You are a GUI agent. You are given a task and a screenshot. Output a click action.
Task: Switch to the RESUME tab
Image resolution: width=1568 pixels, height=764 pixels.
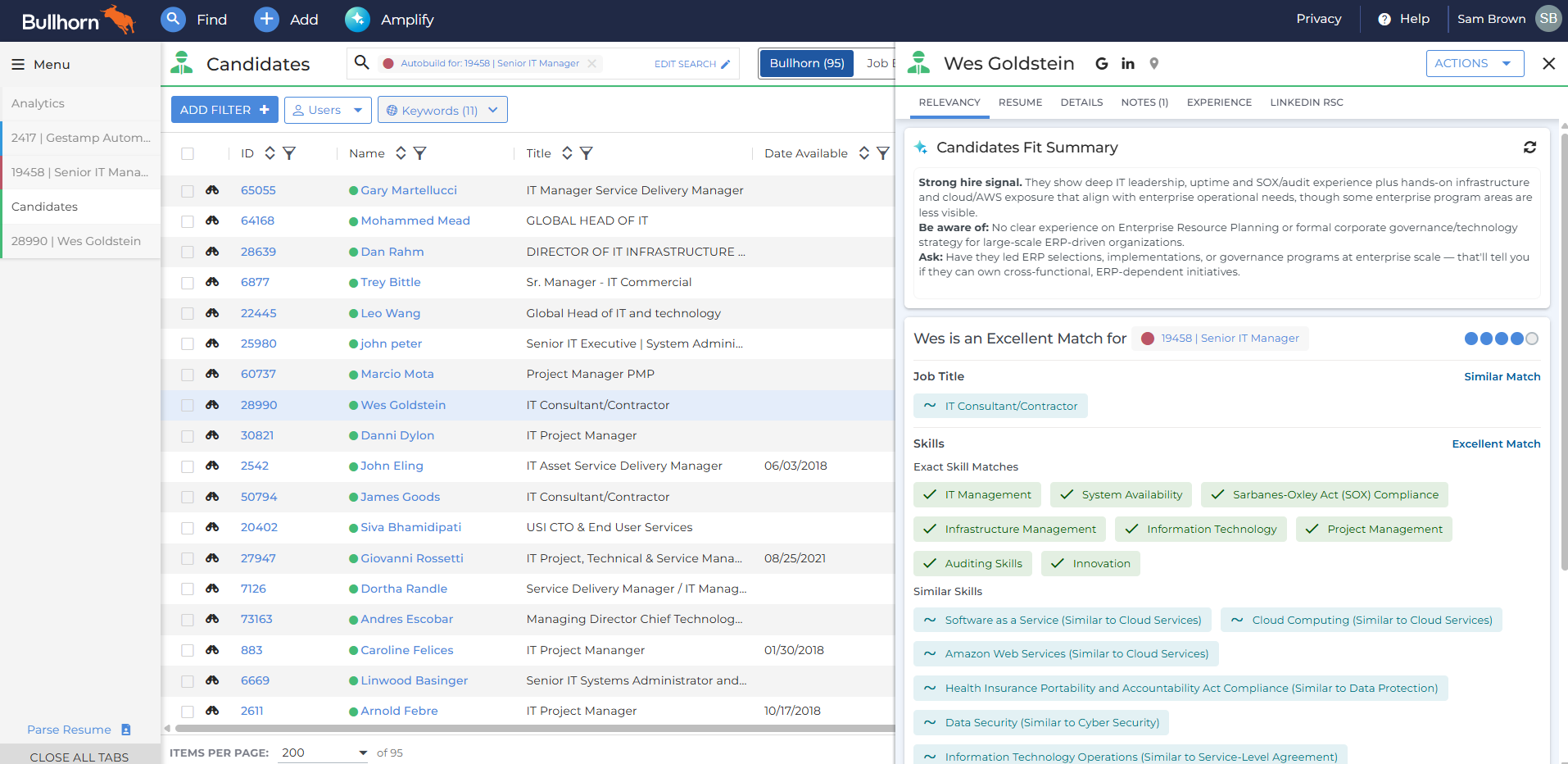tap(1020, 102)
